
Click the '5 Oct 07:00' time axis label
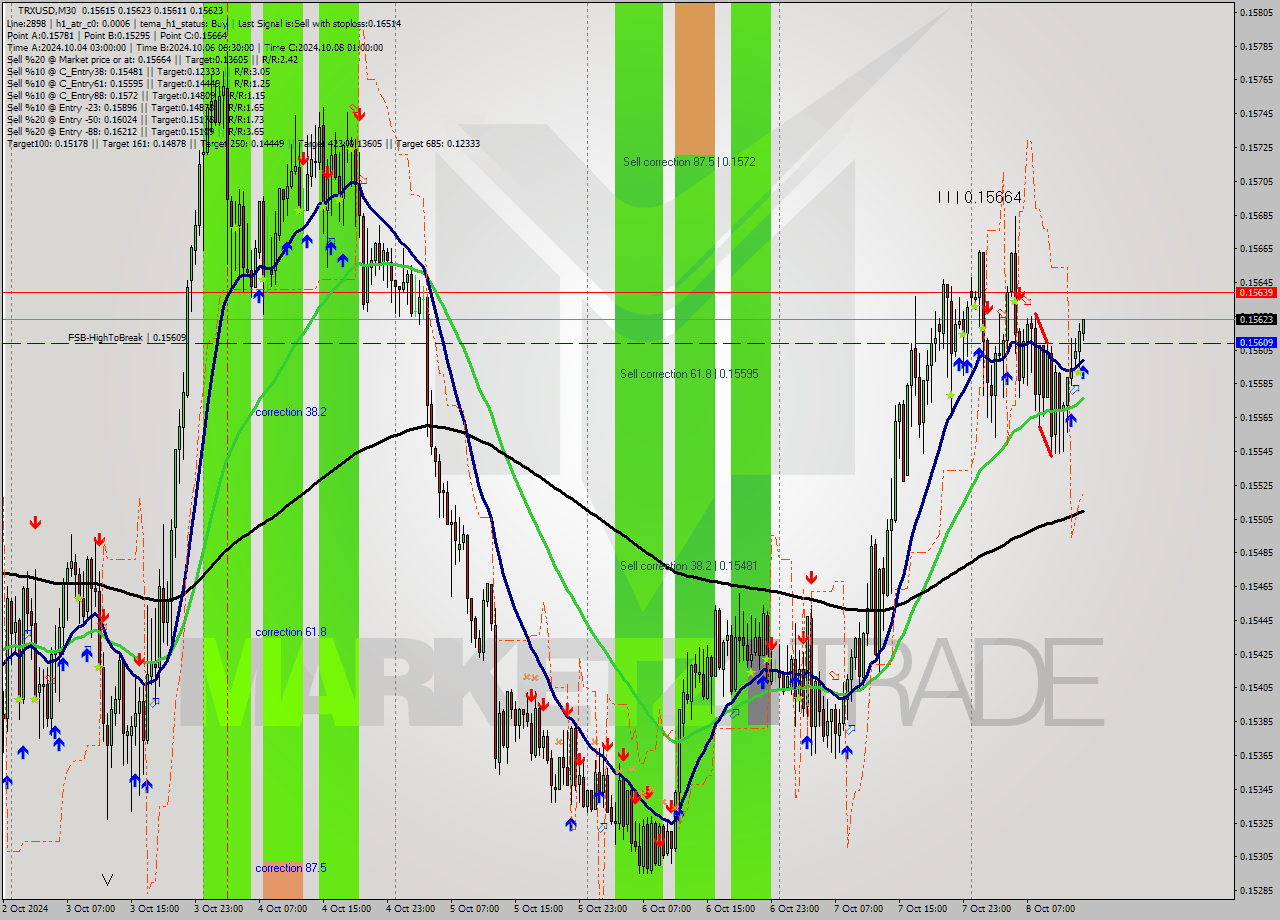coord(474,909)
